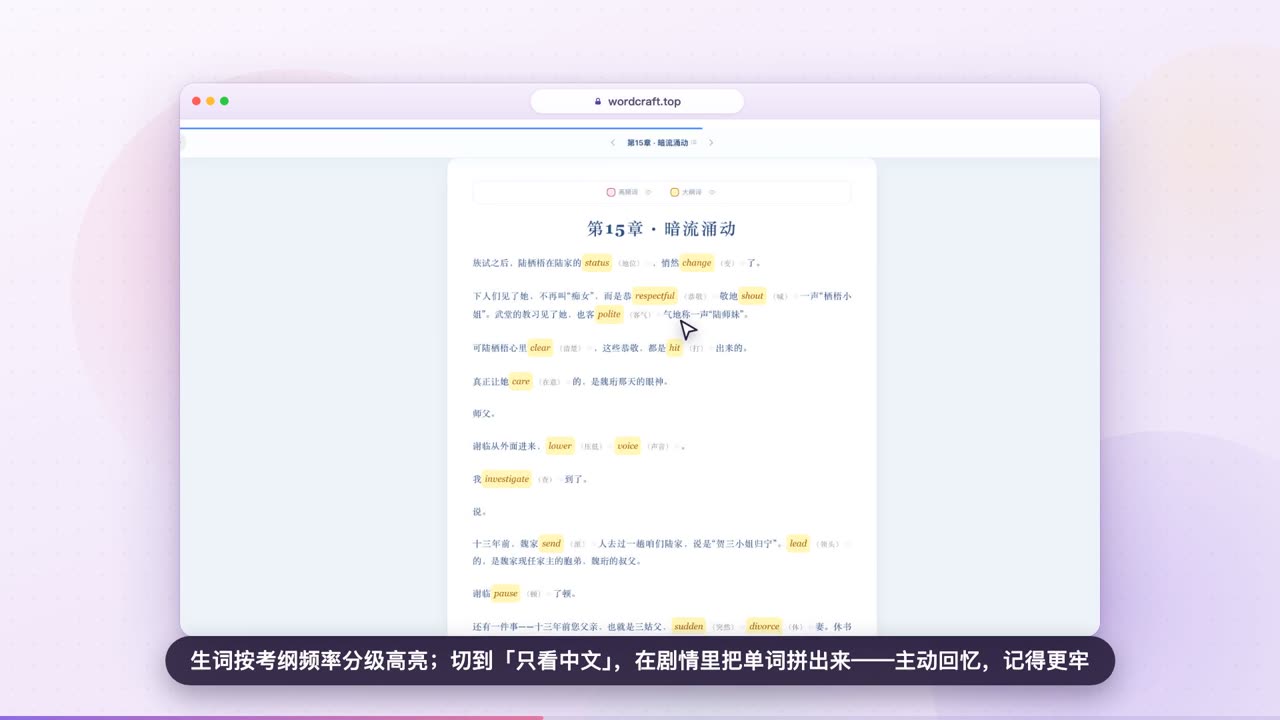Click the yellow 大纲词 legend swatch
The image size is (1280, 720).
pyautogui.click(x=675, y=192)
